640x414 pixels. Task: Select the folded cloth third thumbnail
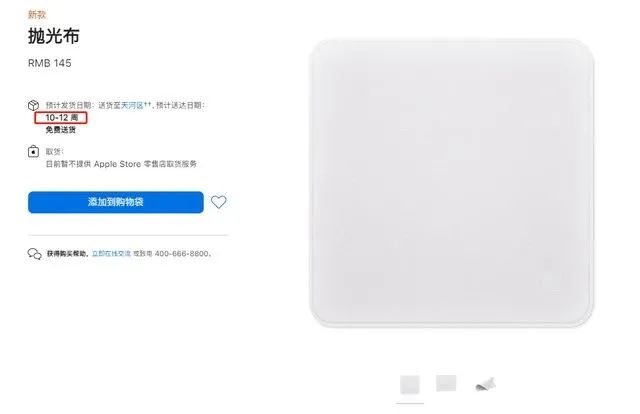485,384
